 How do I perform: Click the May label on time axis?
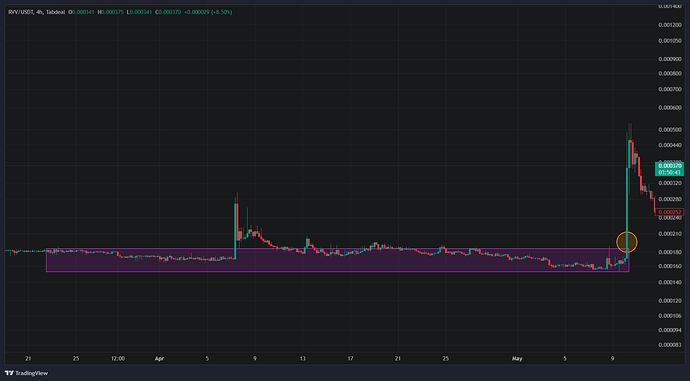click(517, 359)
